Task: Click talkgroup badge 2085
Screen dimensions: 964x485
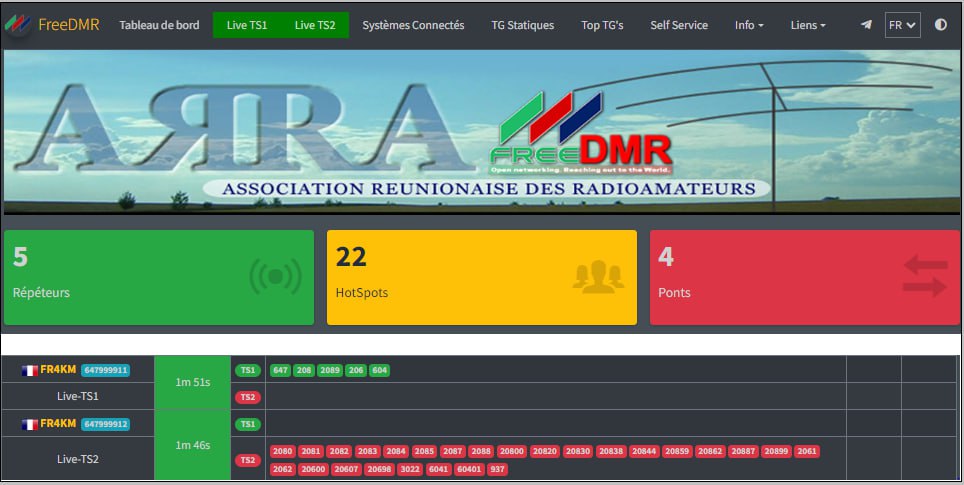Action: coord(424,451)
